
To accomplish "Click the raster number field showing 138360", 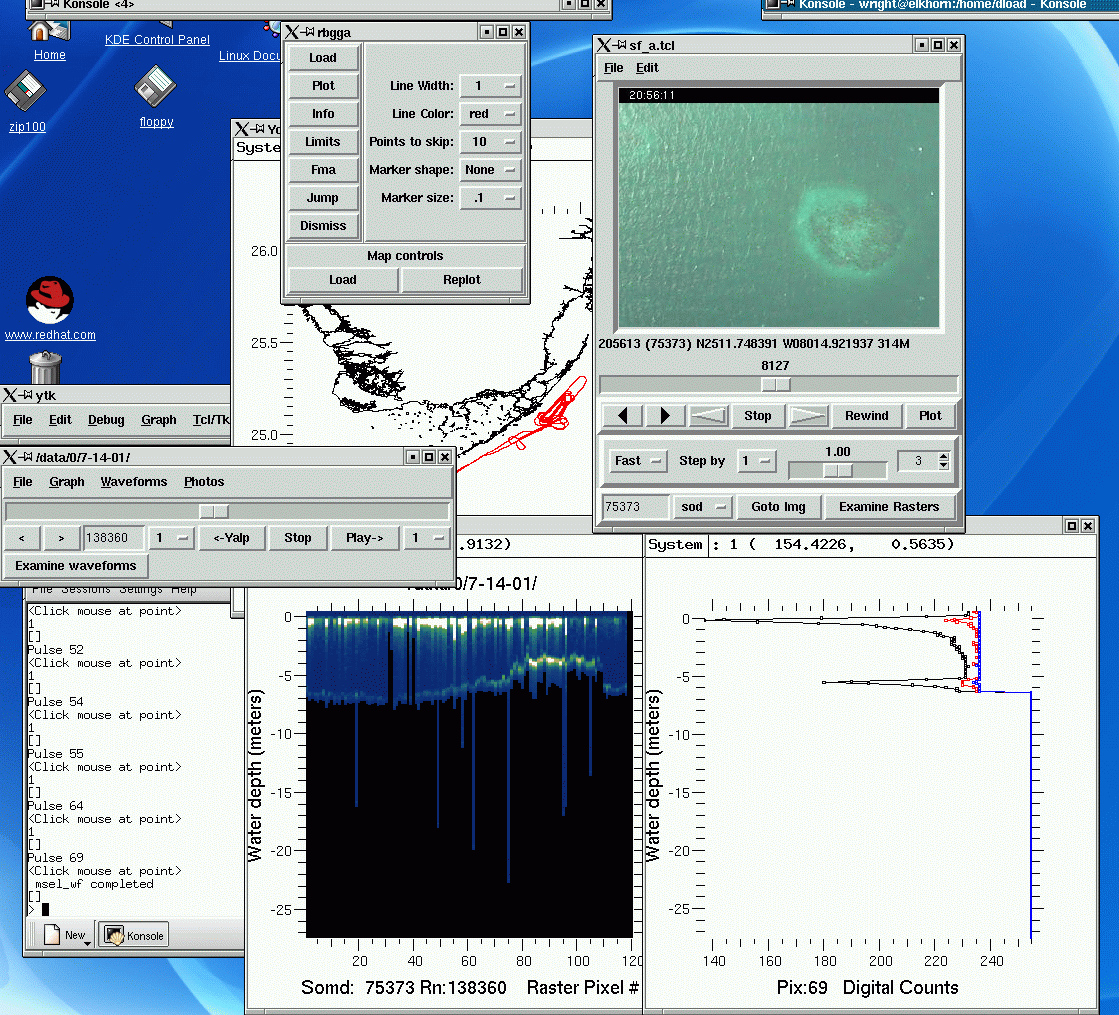I will pyautogui.click(x=113, y=538).
